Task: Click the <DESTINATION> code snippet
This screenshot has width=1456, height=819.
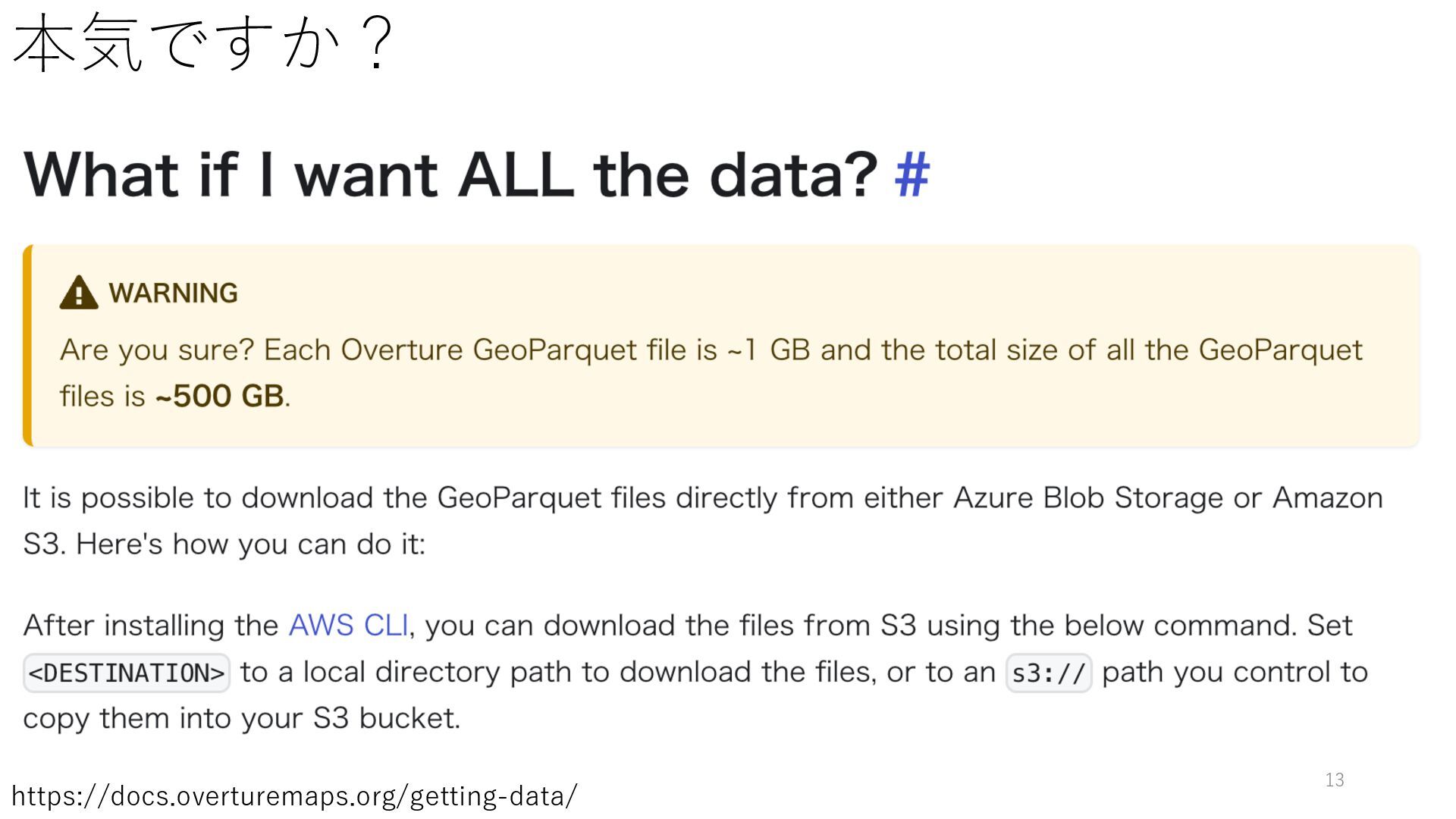Action: (x=127, y=673)
